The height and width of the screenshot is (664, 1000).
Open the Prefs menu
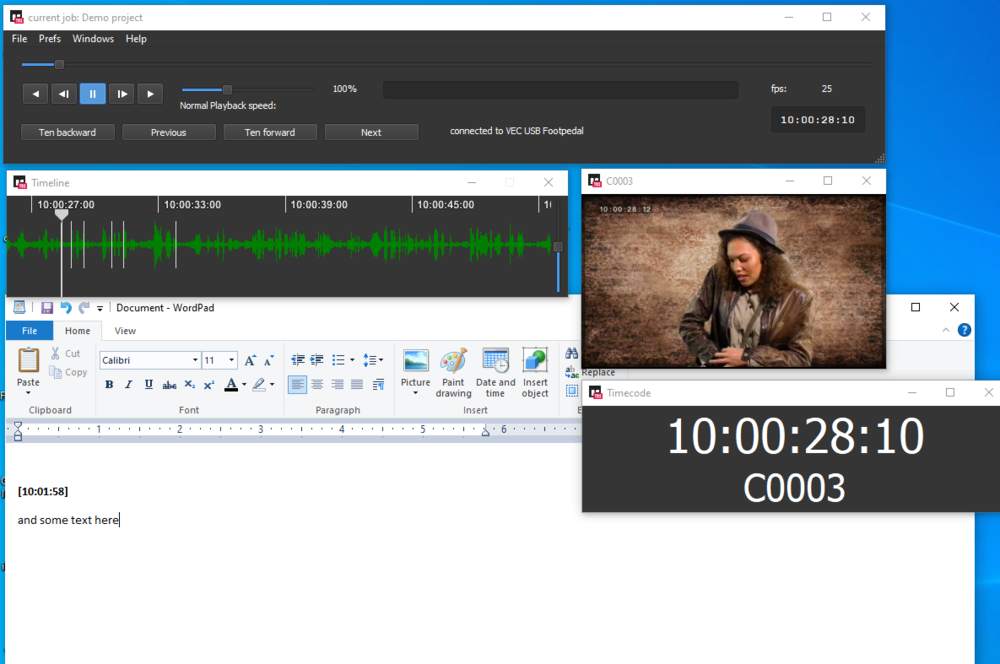click(50, 39)
